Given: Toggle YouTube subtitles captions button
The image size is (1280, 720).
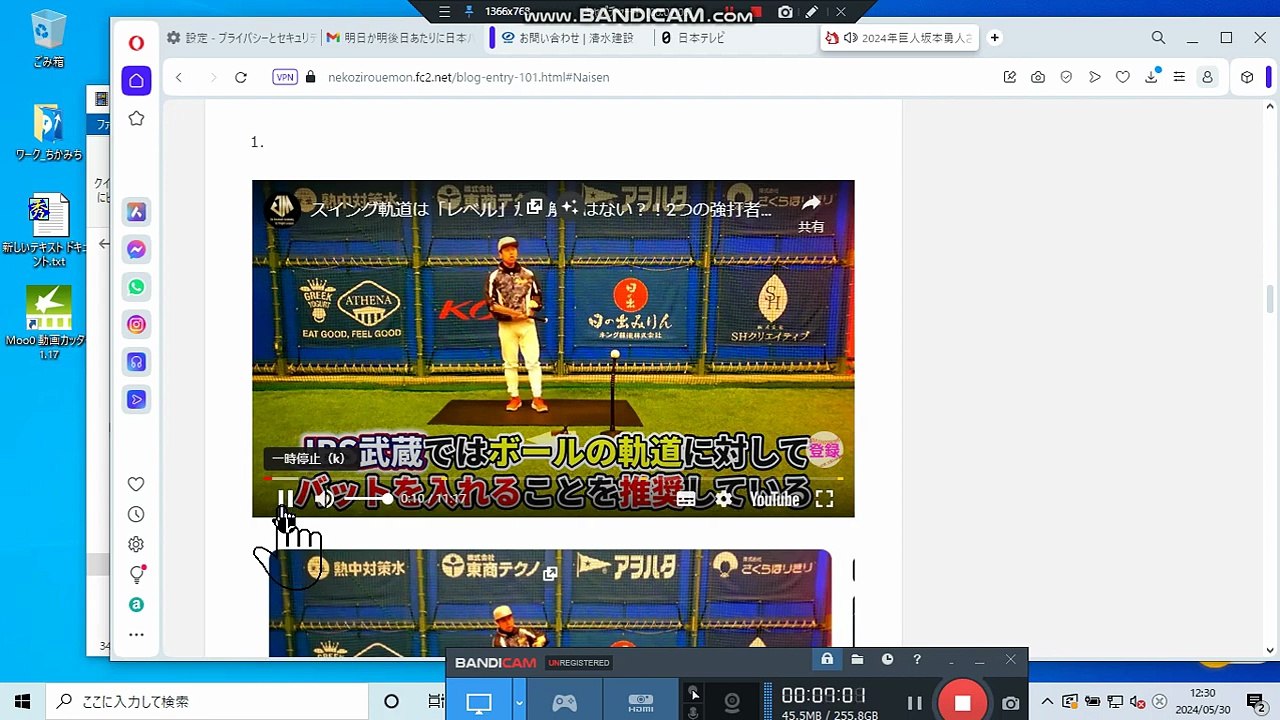Looking at the screenshot, I should click(686, 498).
